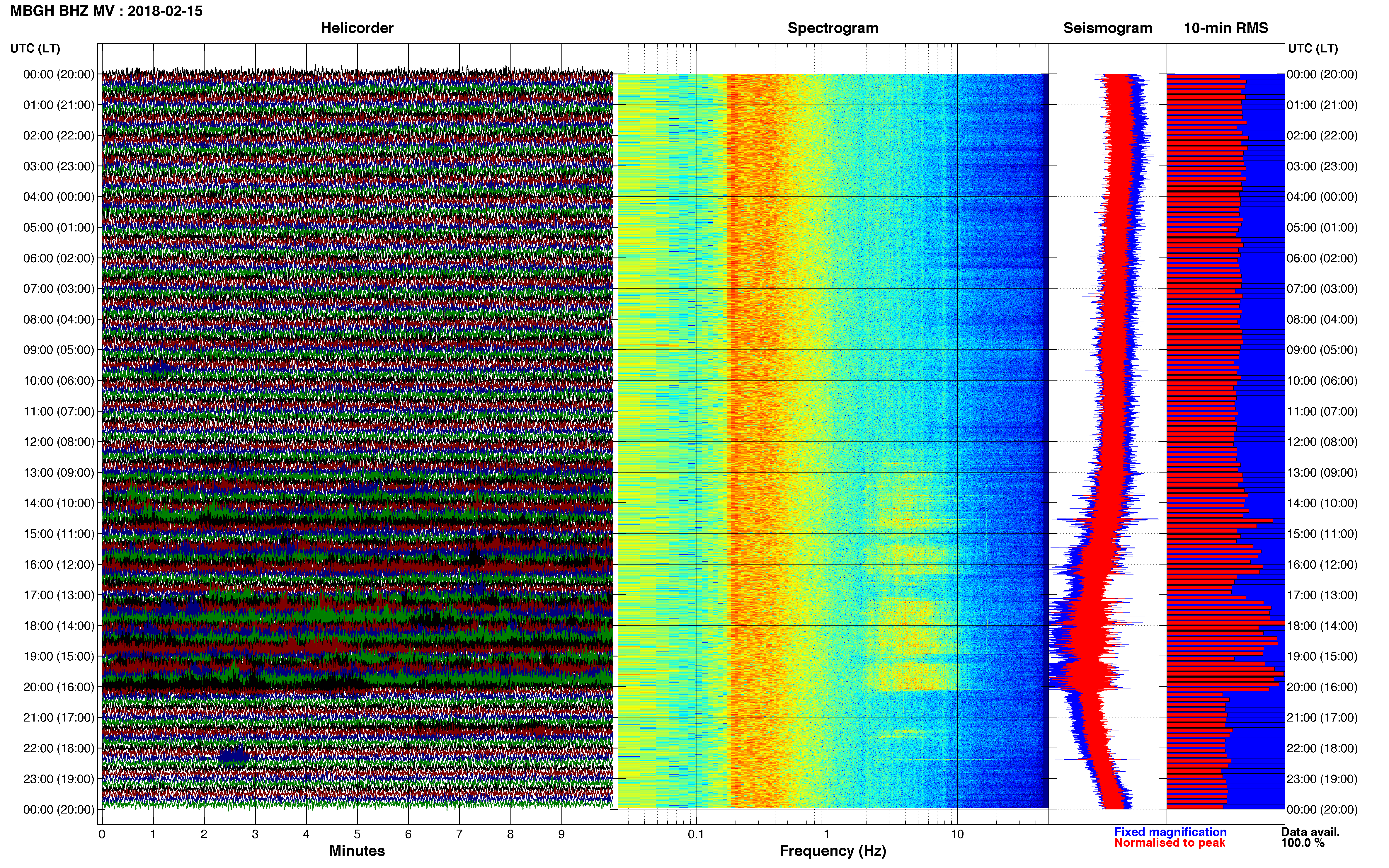Click the left 'UTC (LT)' axis label

35,48
